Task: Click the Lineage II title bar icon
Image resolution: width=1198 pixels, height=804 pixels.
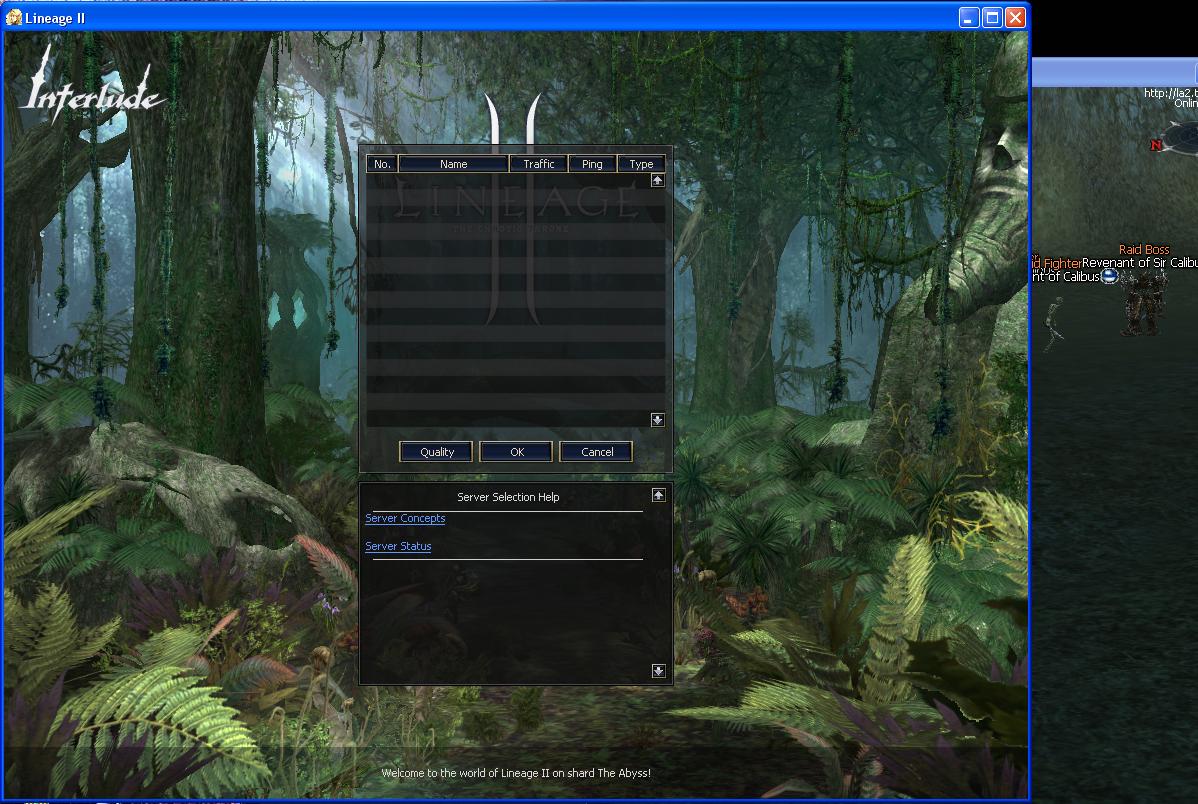Action: pyautogui.click(x=14, y=17)
